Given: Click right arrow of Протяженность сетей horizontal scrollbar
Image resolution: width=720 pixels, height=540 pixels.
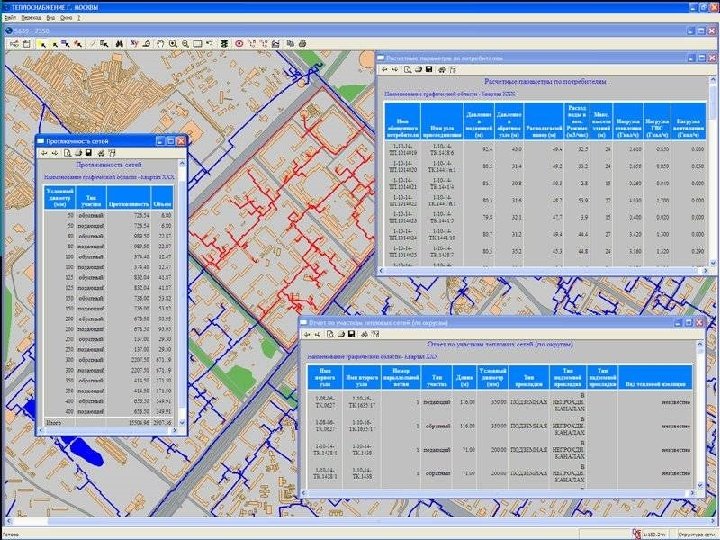Looking at the screenshot, I should pyautogui.click(x=174, y=430).
